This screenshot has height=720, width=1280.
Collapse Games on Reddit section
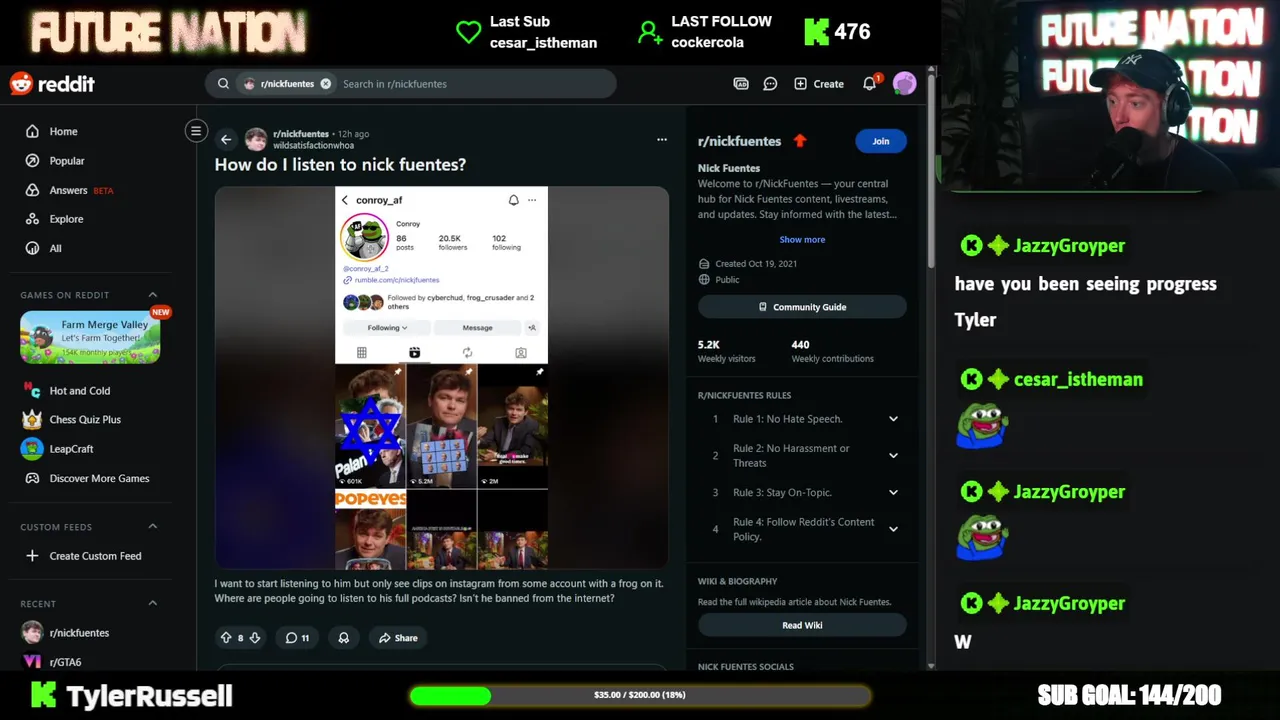(153, 295)
